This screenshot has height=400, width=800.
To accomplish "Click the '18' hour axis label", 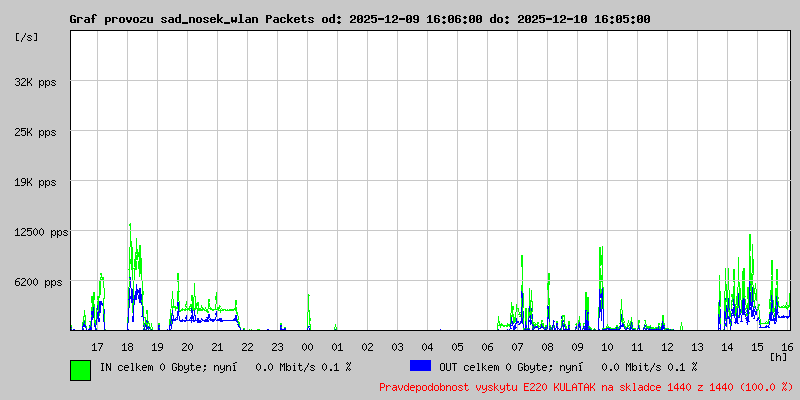I will pos(128,347).
